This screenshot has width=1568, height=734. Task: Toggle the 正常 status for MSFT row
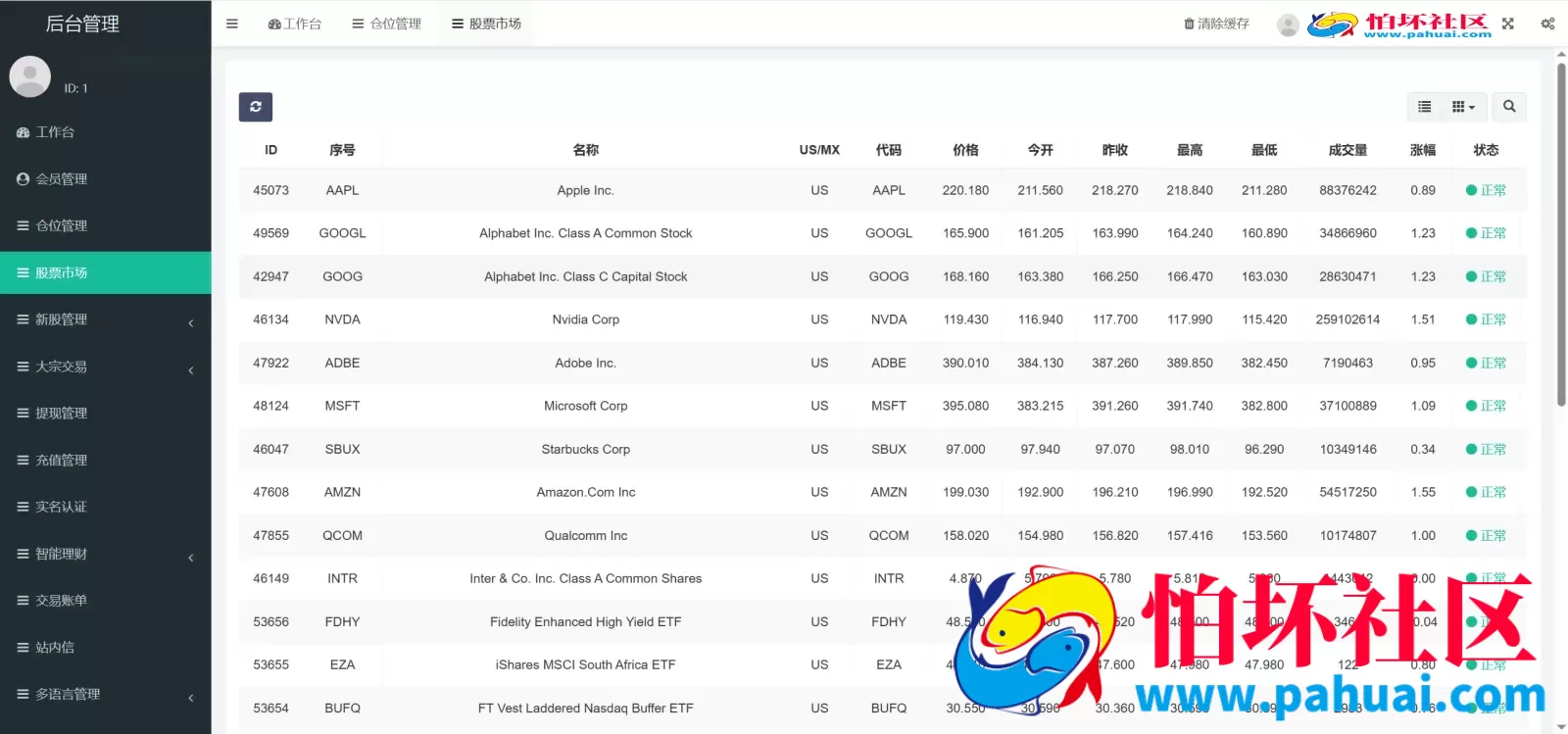1486,406
